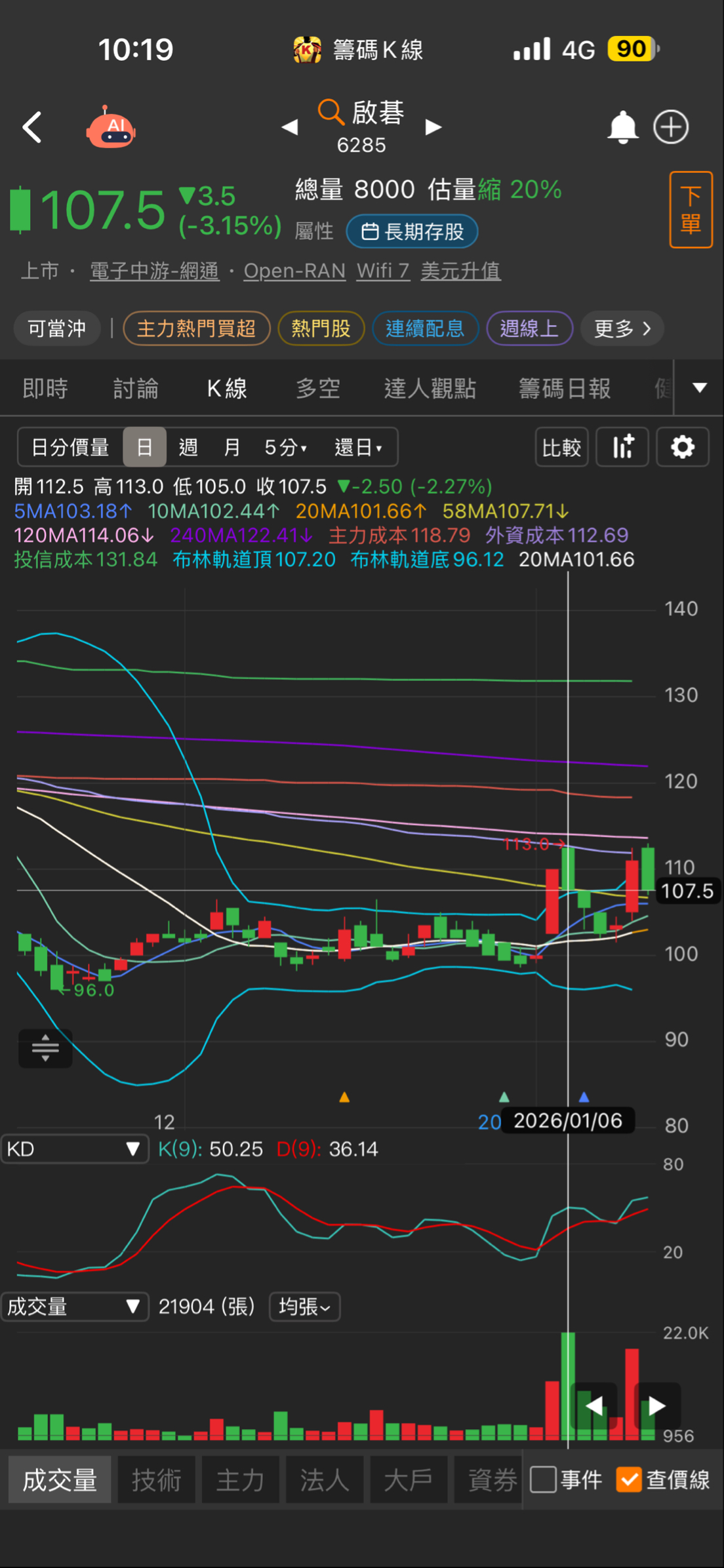Expand the tab list dropdown arrow
The height and width of the screenshot is (1568, 724).
point(700,388)
